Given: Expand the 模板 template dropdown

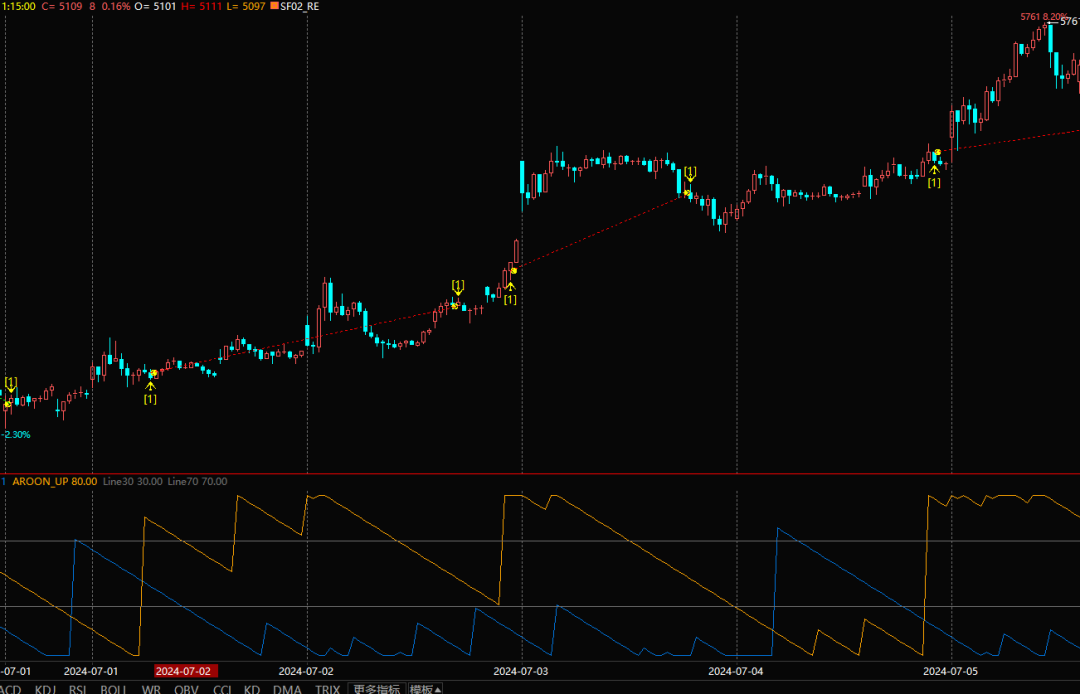Looking at the screenshot, I should [426, 689].
